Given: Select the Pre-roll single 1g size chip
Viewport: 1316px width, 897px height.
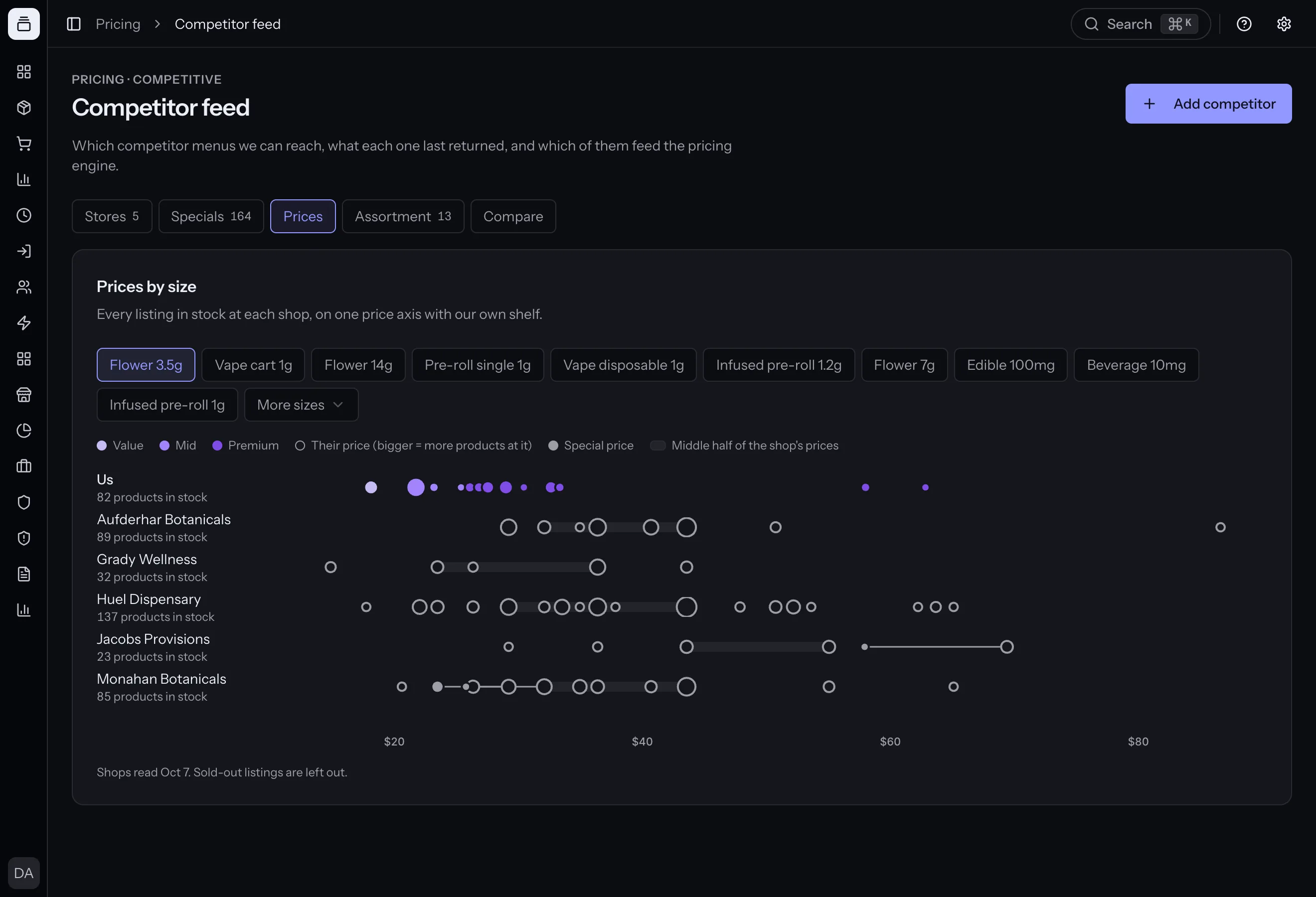Looking at the screenshot, I should click(x=478, y=365).
